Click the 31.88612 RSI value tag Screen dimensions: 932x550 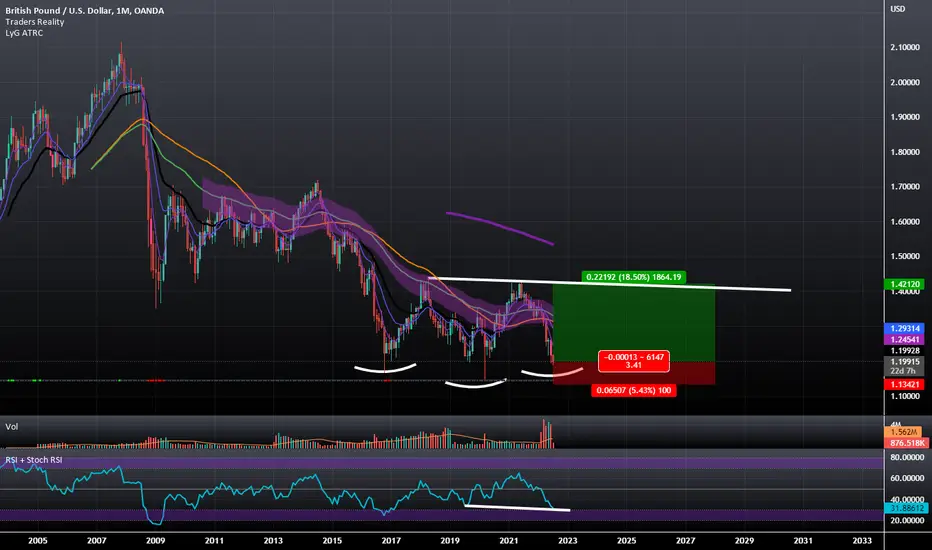[905, 508]
